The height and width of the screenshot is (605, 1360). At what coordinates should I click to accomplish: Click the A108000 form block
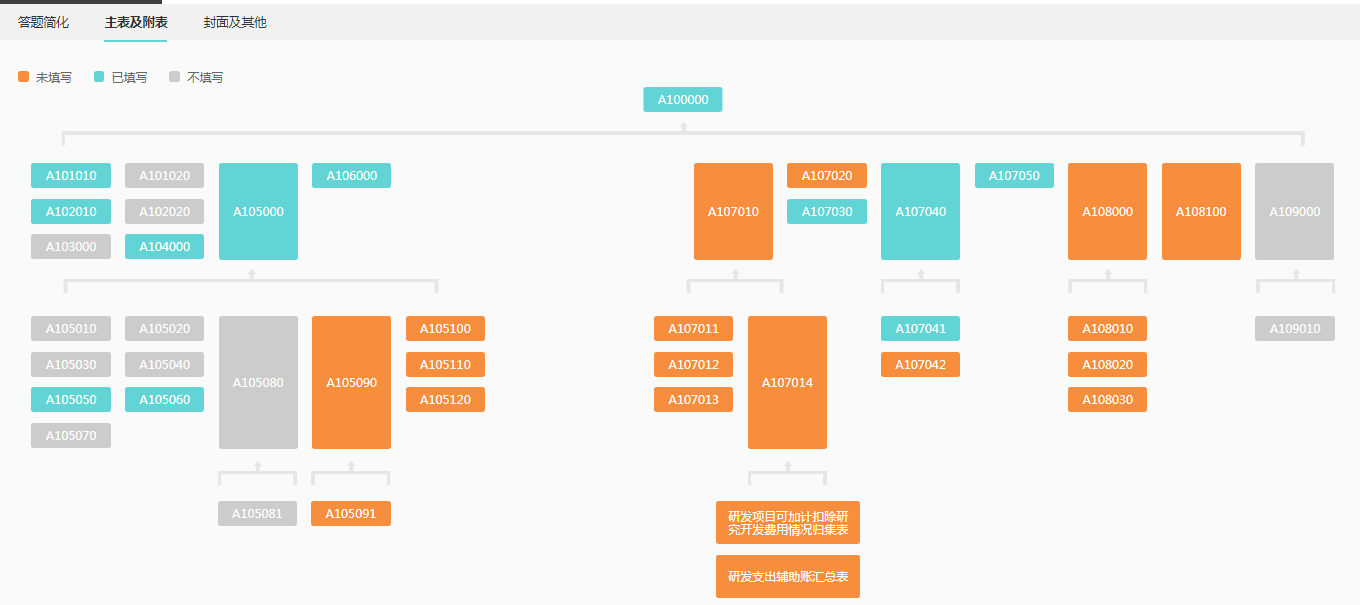point(1107,211)
